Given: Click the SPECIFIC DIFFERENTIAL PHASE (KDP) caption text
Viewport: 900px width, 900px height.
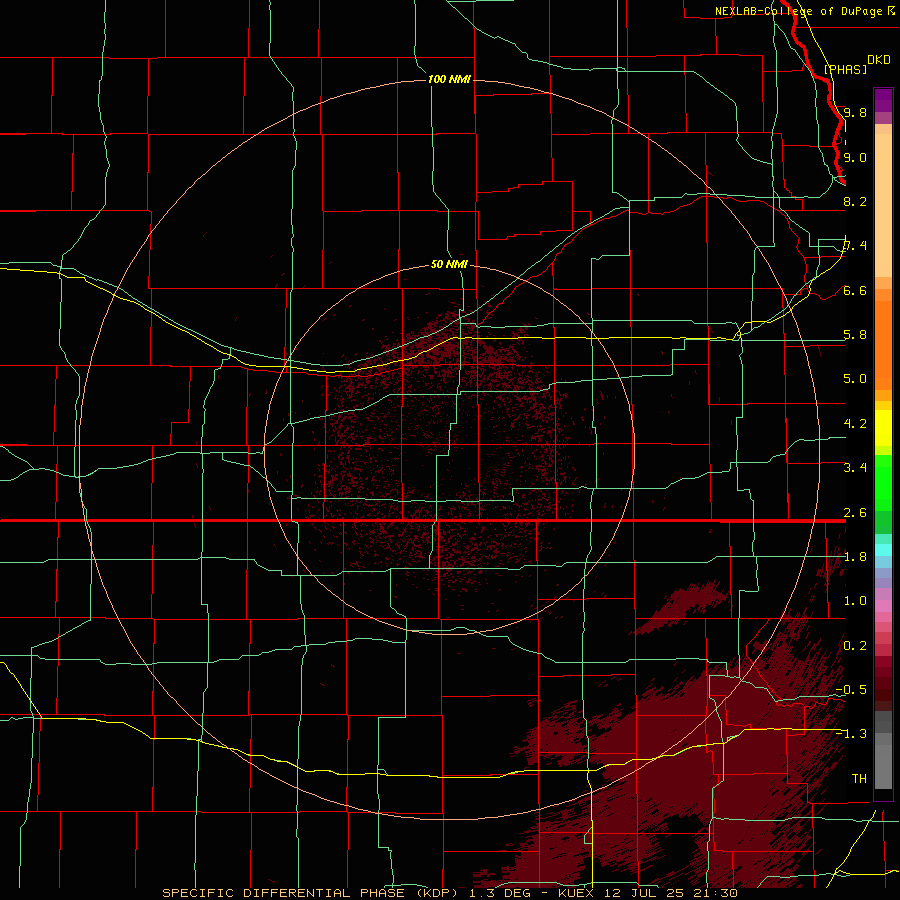Looking at the screenshot, I should click(312, 893).
